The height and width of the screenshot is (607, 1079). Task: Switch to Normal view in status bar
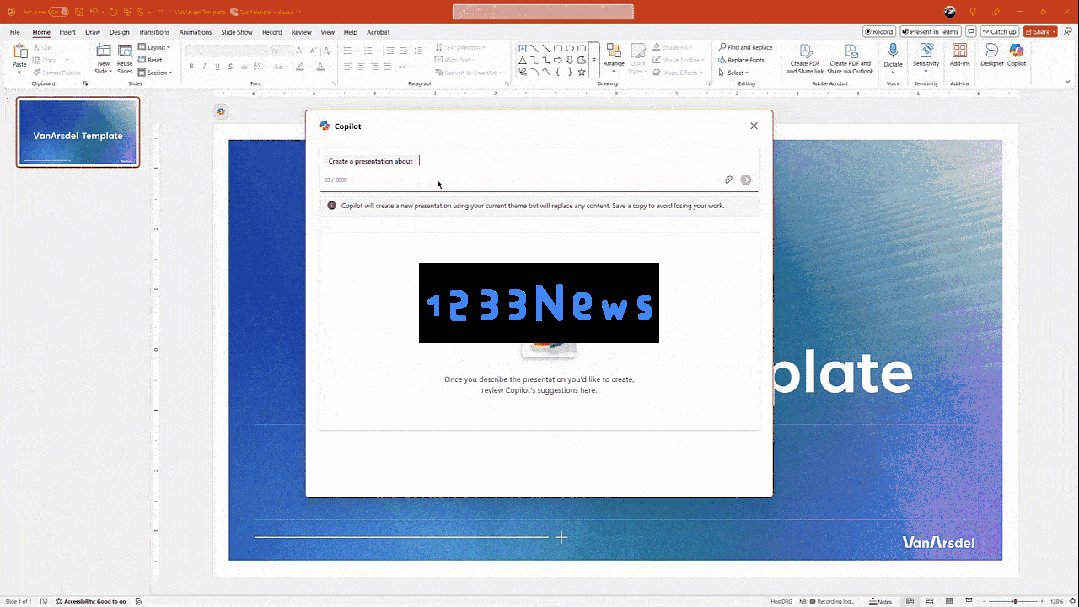point(910,601)
